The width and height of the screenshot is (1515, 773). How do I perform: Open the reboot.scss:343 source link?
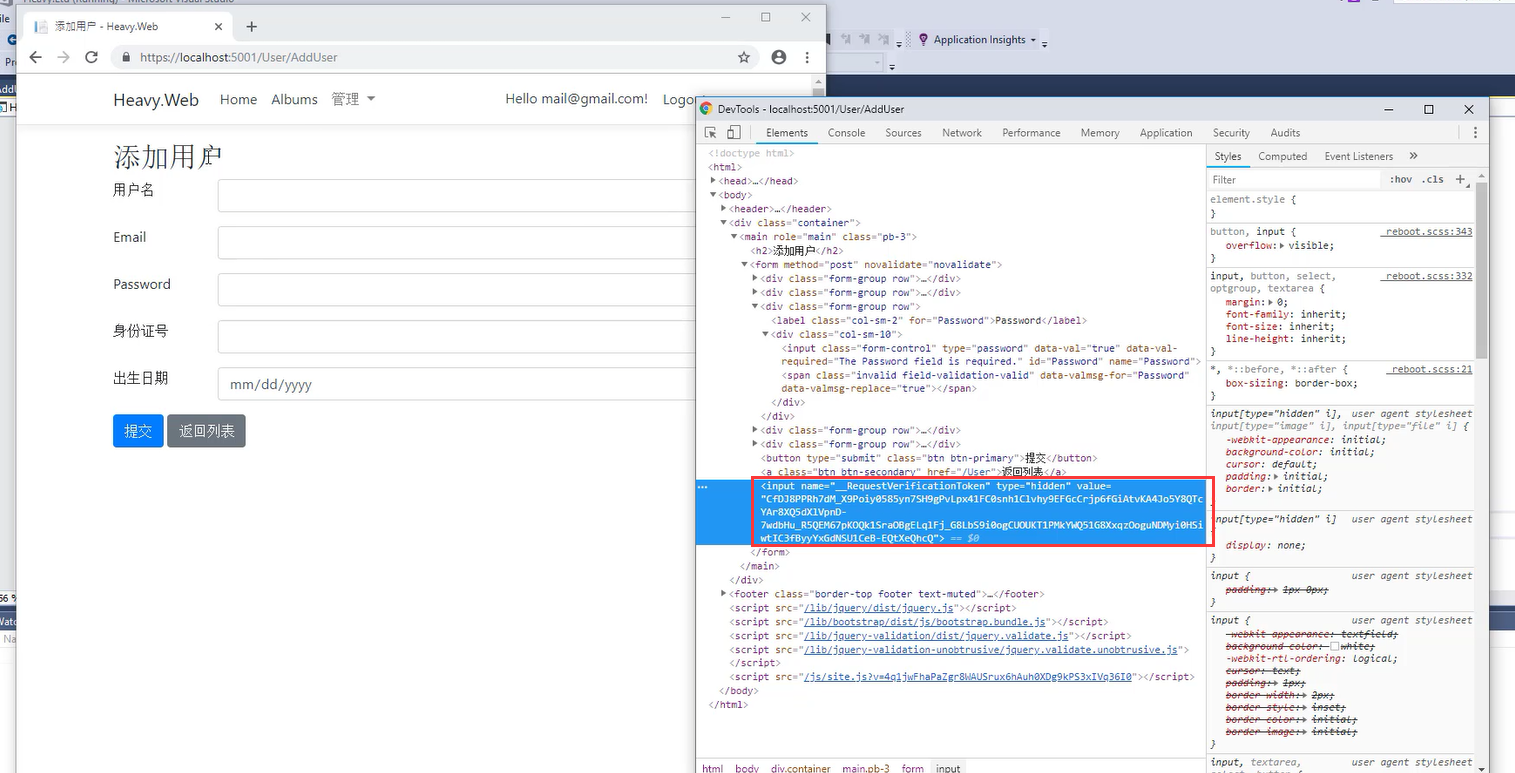tap(1426, 231)
